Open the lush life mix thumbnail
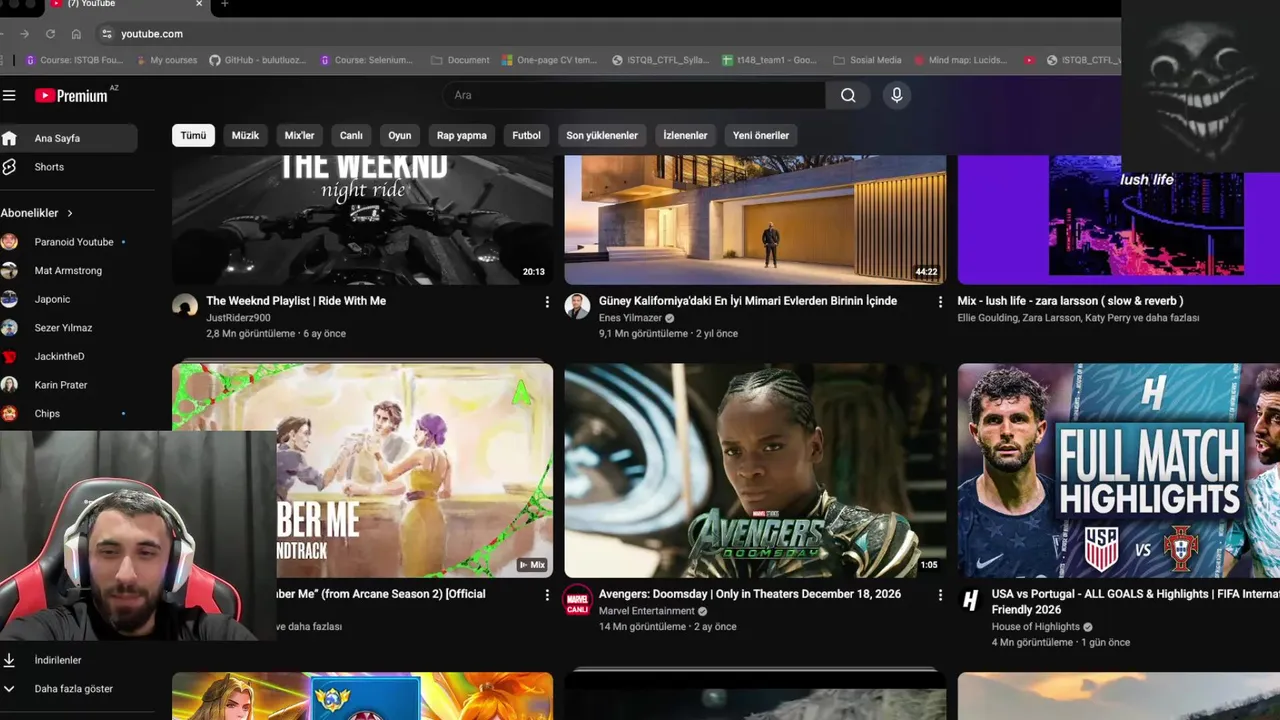The image size is (1280, 720). [x=1119, y=220]
